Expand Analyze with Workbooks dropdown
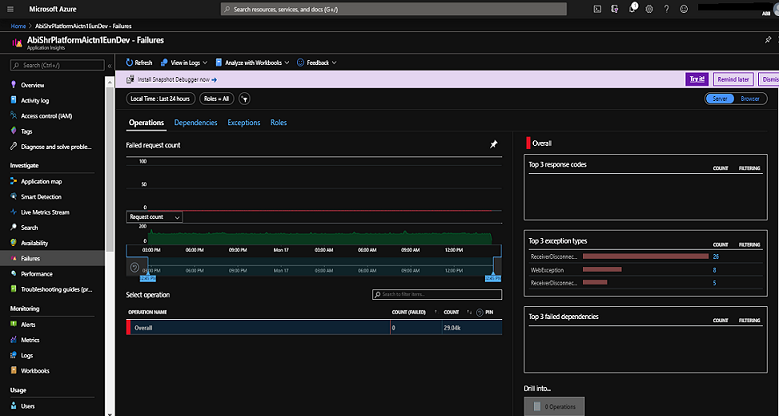 click(252, 63)
